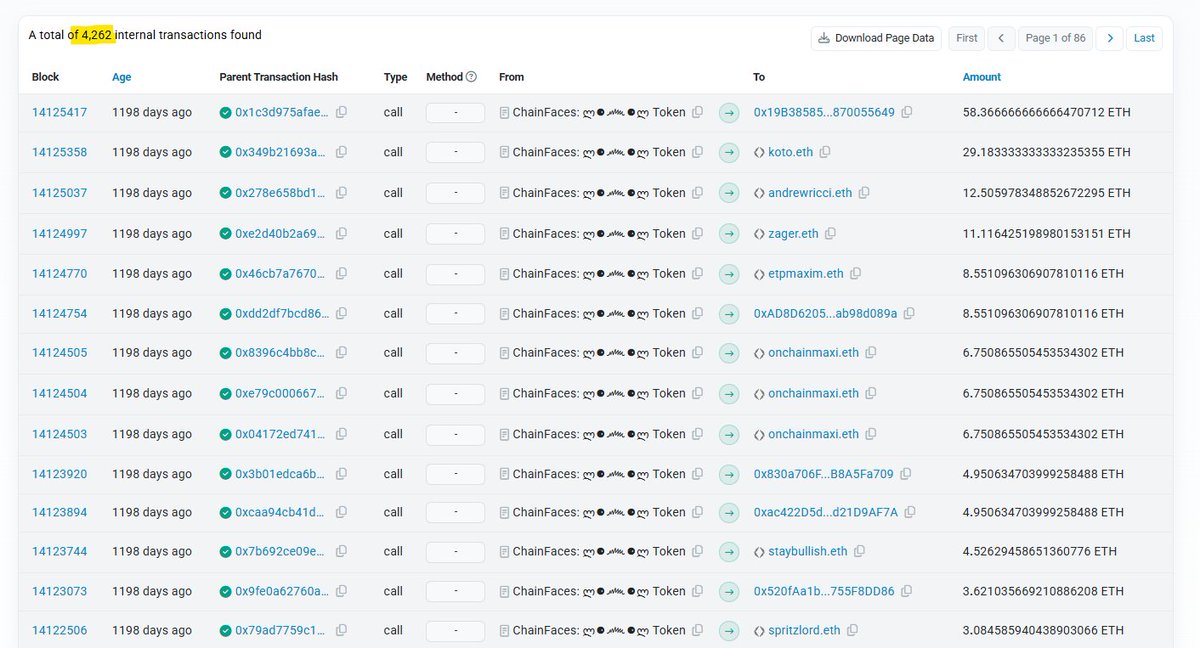Open transaction 0x9fe0a62760a…

[x=281, y=591]
